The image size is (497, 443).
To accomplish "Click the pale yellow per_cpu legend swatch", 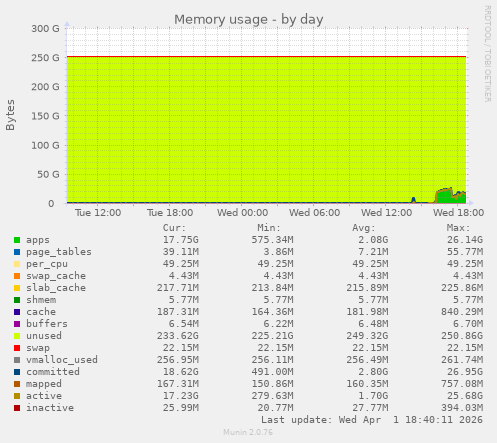I will click(17, 264).
